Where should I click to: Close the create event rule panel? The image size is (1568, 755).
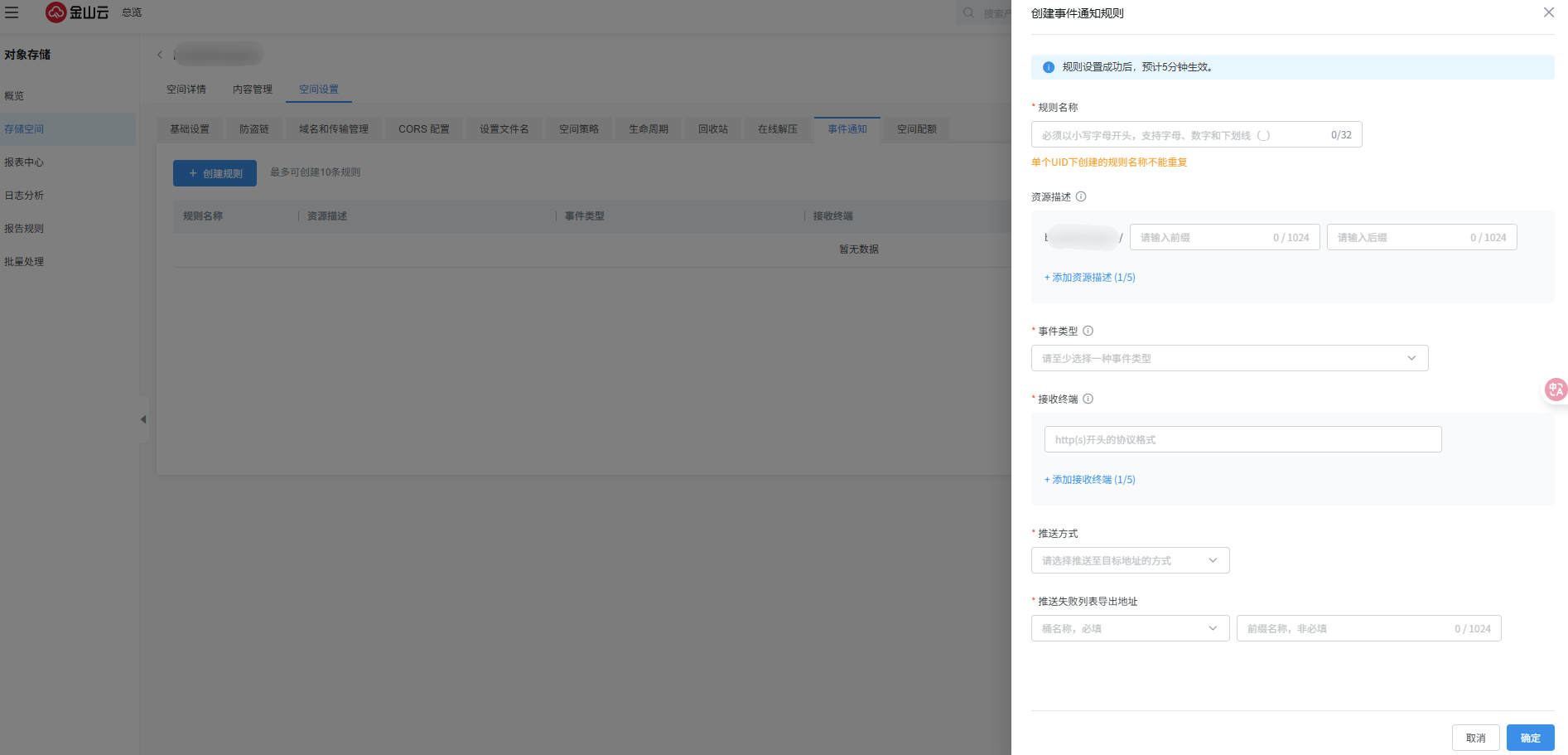(1548, 12)
